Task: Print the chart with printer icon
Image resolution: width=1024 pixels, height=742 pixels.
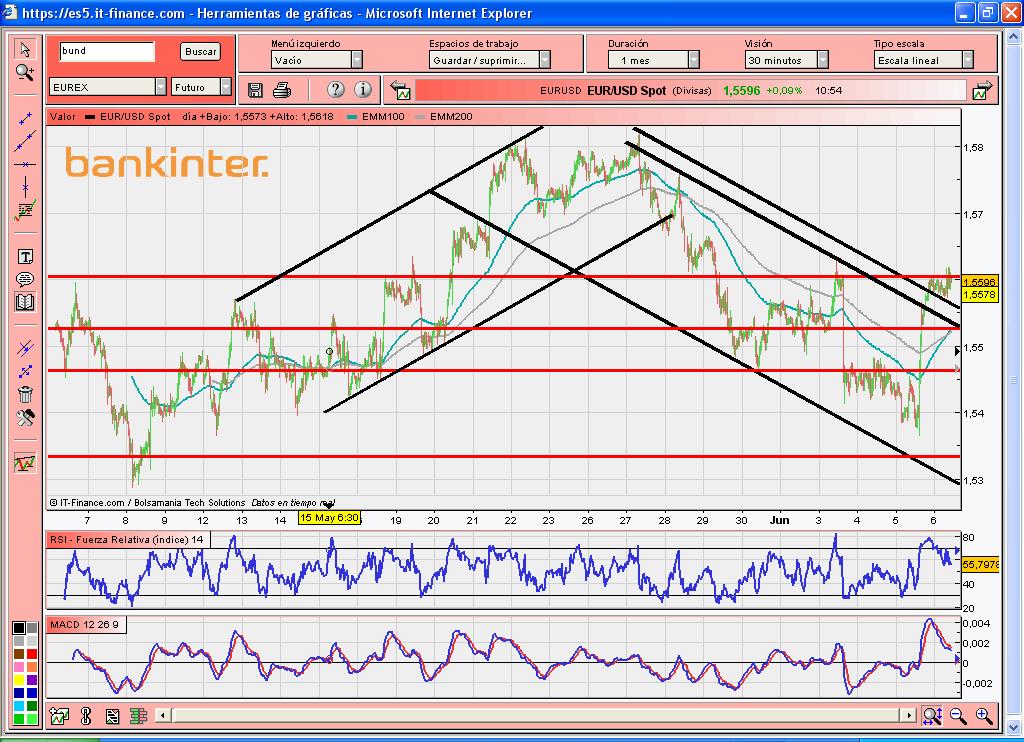Action: coord(282,90)
